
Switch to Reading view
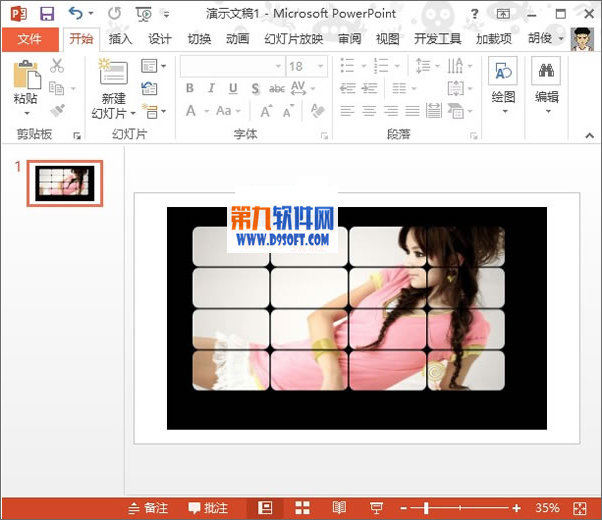pos(339,508)
